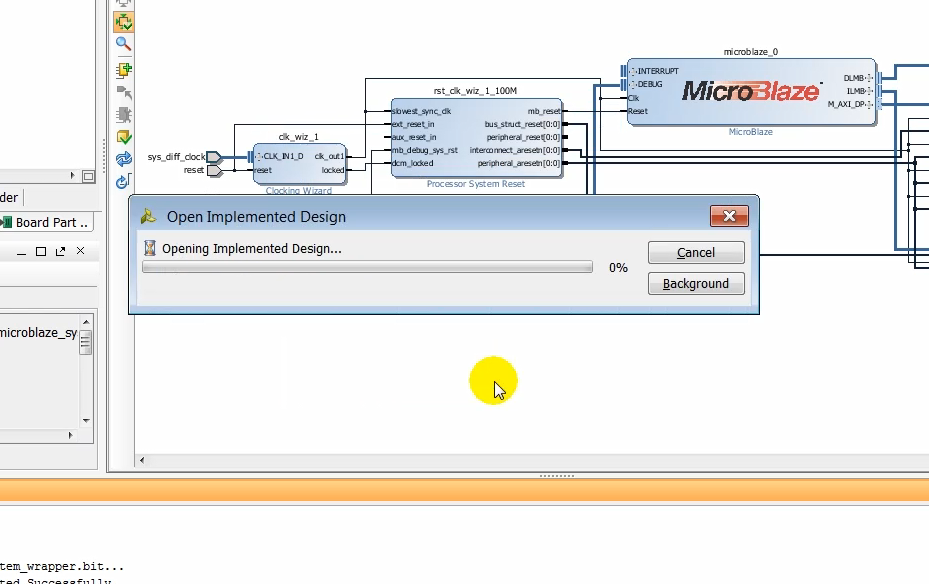Click the refresh icon below Regenerate Layout
Image resolution: width=929 pixels, height=584 pixels.
click(123, 181)
